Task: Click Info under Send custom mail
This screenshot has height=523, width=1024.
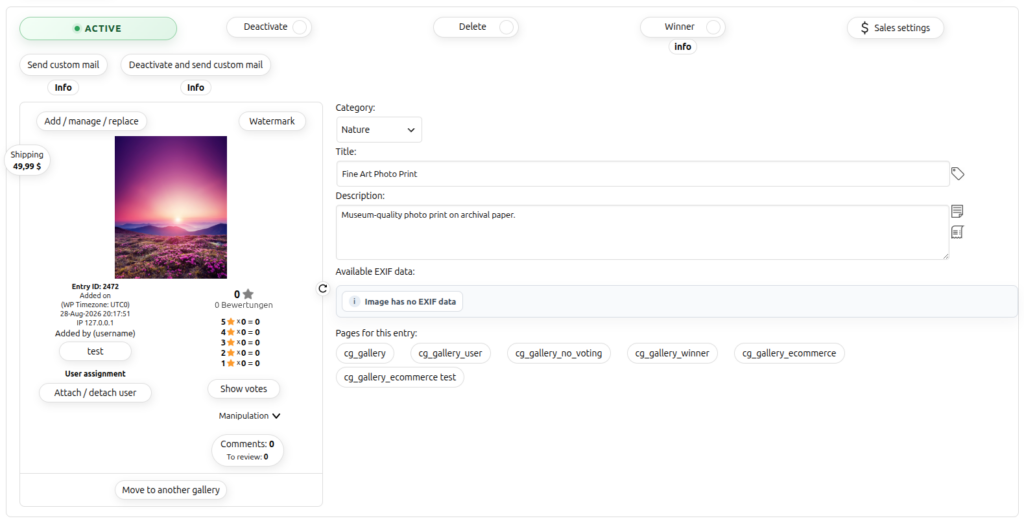Action: pos(63,87)
